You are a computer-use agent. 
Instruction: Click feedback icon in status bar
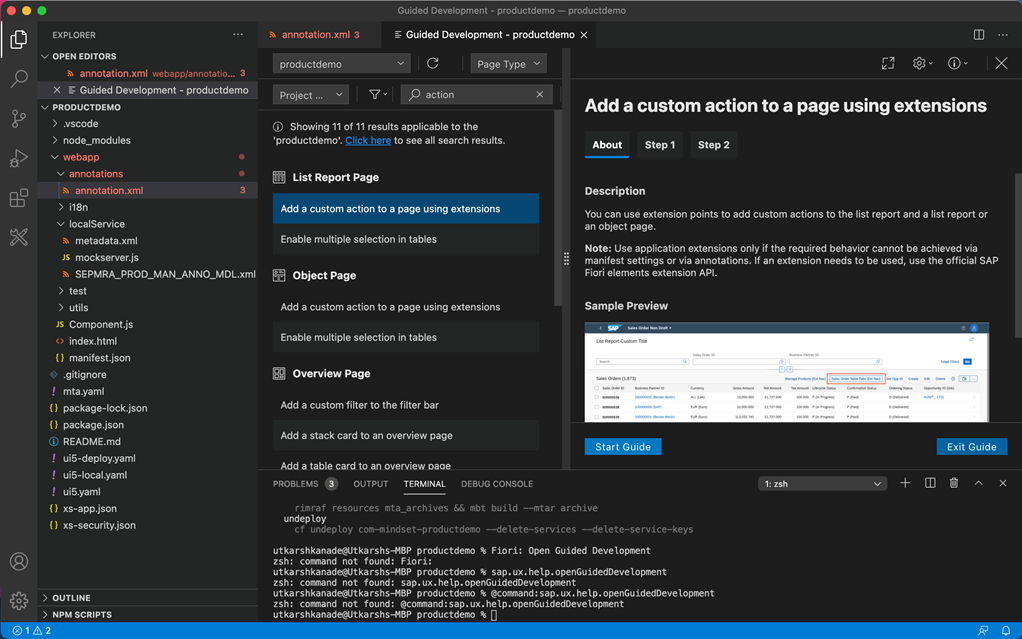pos(983,631)
